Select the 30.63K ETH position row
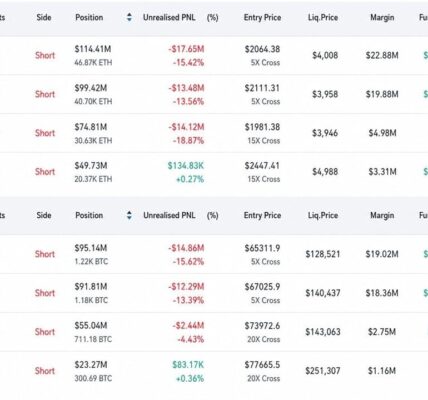This screenshot has width=428, height=400. tap(214, 133)
